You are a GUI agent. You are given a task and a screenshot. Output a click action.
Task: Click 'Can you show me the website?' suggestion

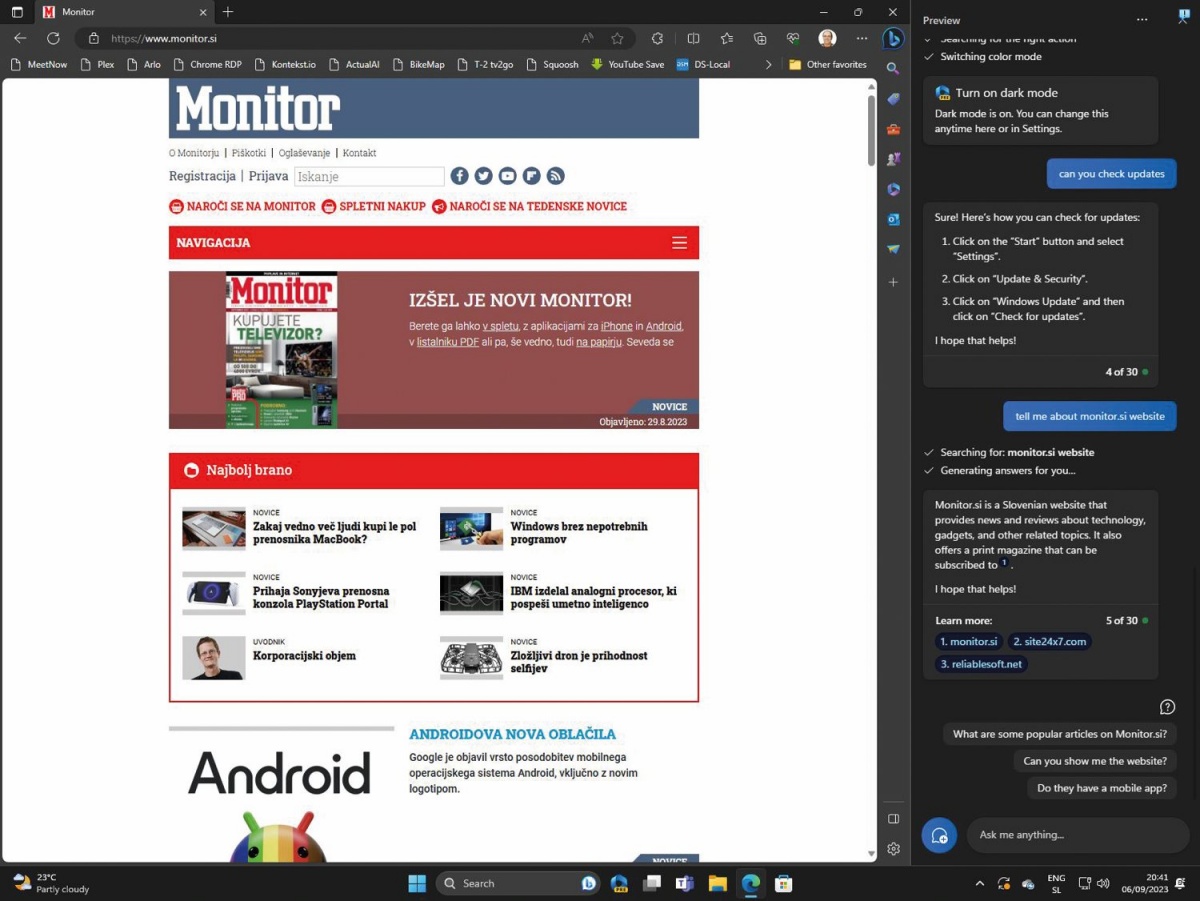pos(1095,761)
